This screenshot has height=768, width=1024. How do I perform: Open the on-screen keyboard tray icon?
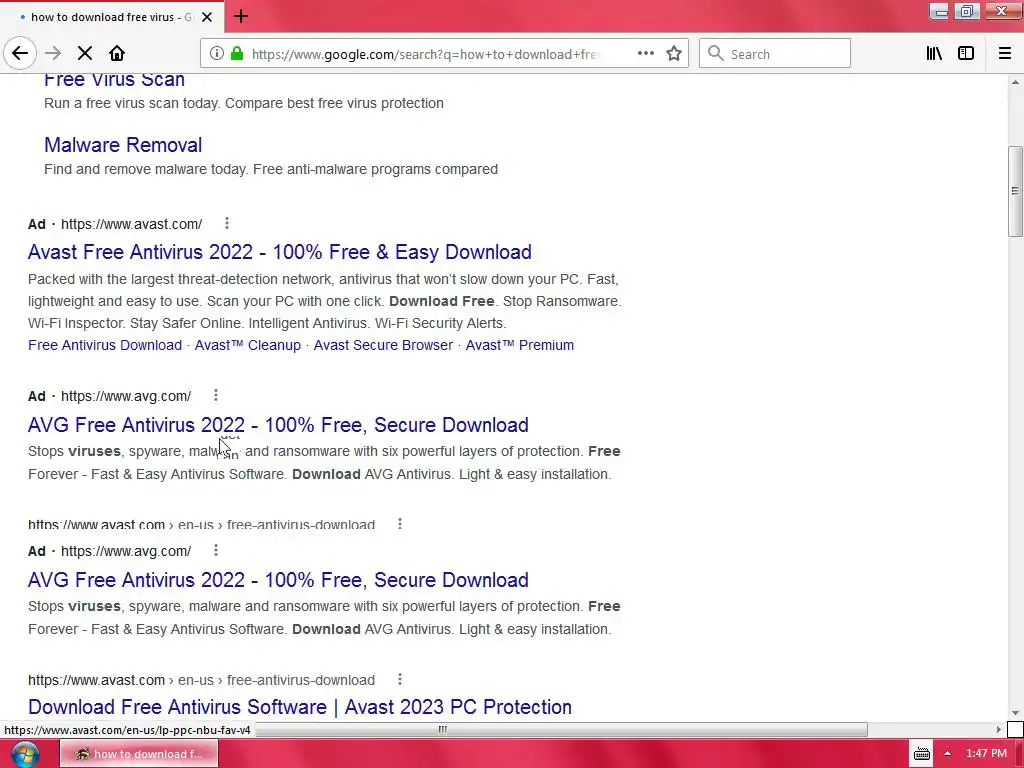click(921, 754)
